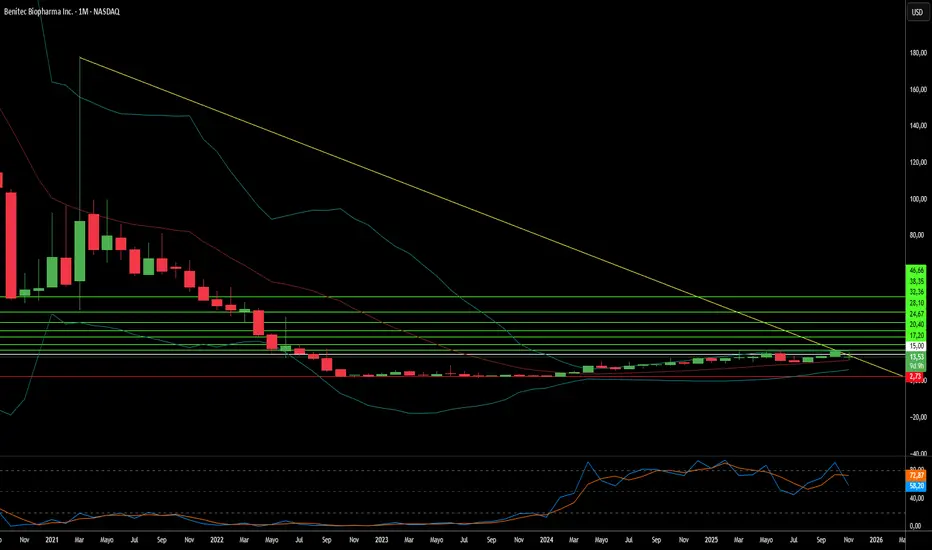Click the blue 58,20 indicator value label

[x=915, y=485]
